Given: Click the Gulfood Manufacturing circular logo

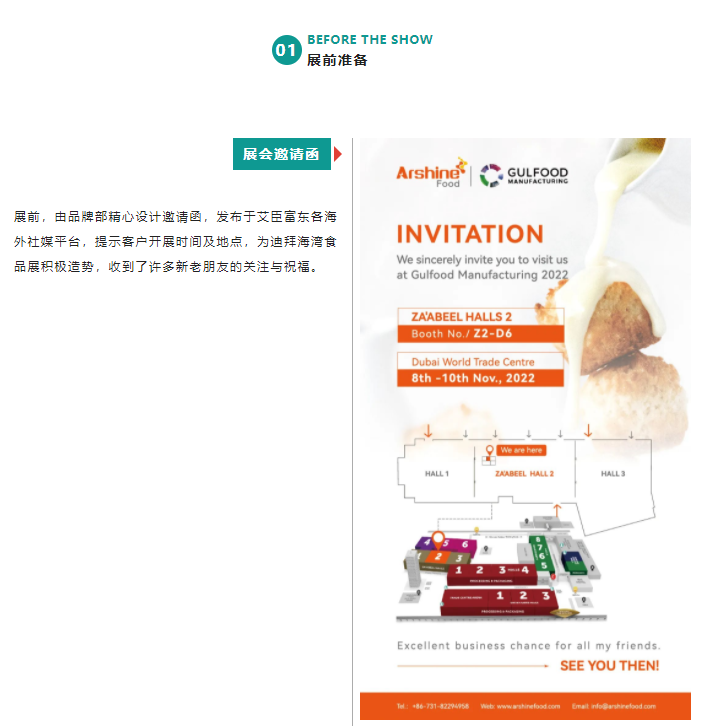Looking at the screenshot, I should tap(491, 175).
